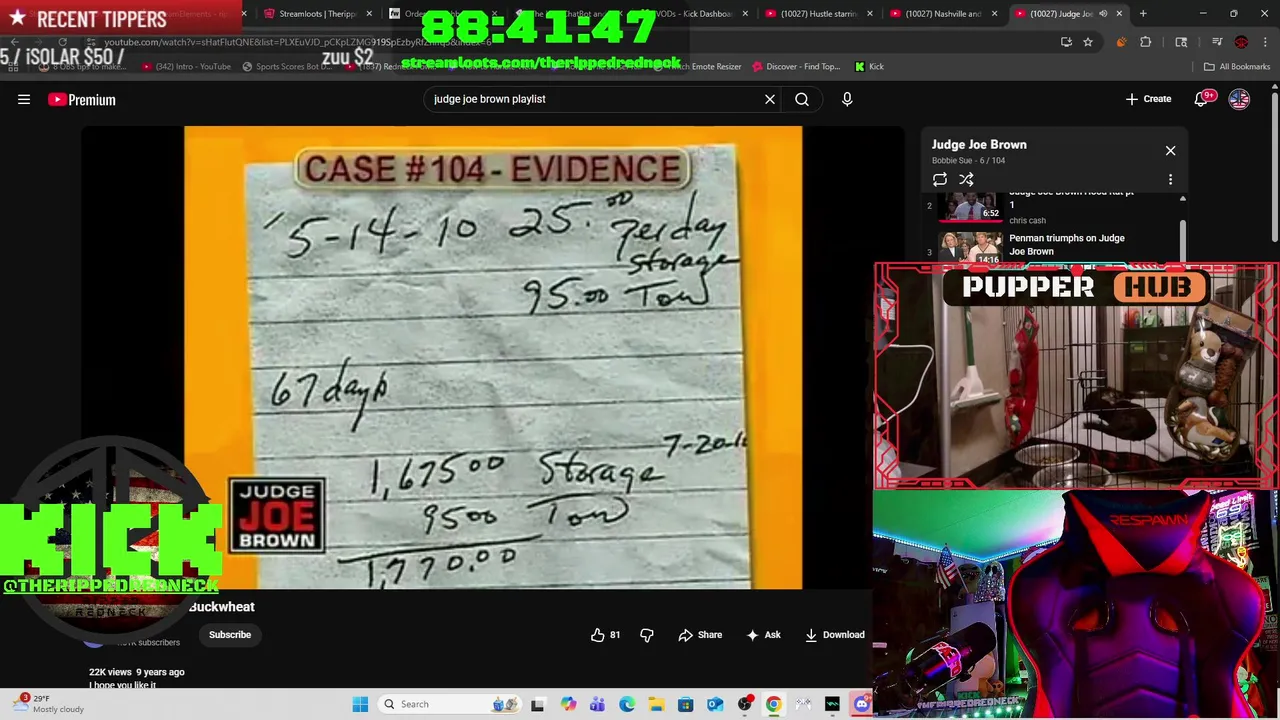Open the '(342) Intro - YouTube' bookmark
The image size is (1280, 720).
pos(187,67)
